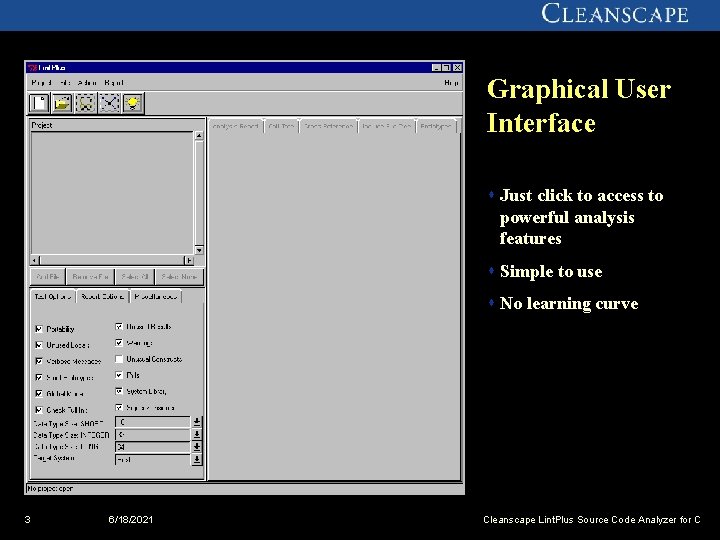Click the Project list scroll right arrow
Image resolution: width=720 pixels, height=540 pixels.
click(x=189, y=260)
